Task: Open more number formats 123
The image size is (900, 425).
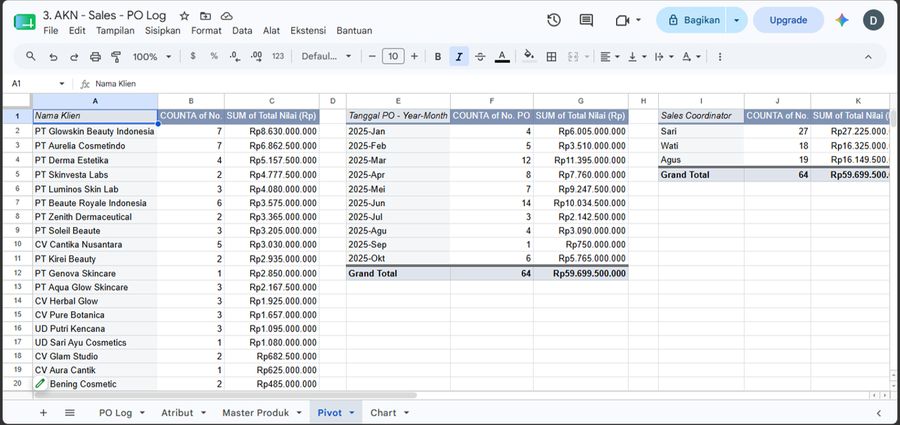Action: 278,56
